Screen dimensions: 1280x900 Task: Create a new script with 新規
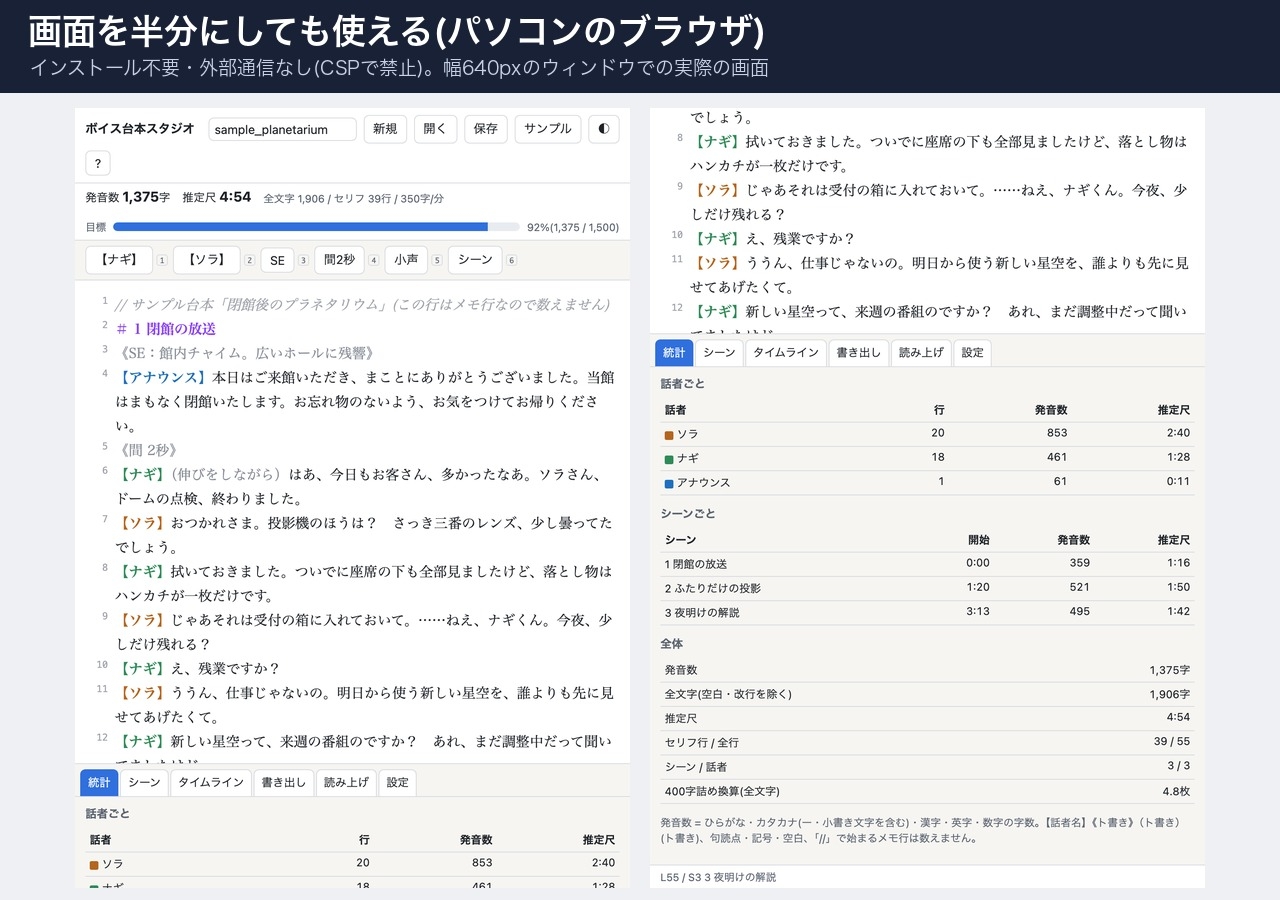click(385, 129)
